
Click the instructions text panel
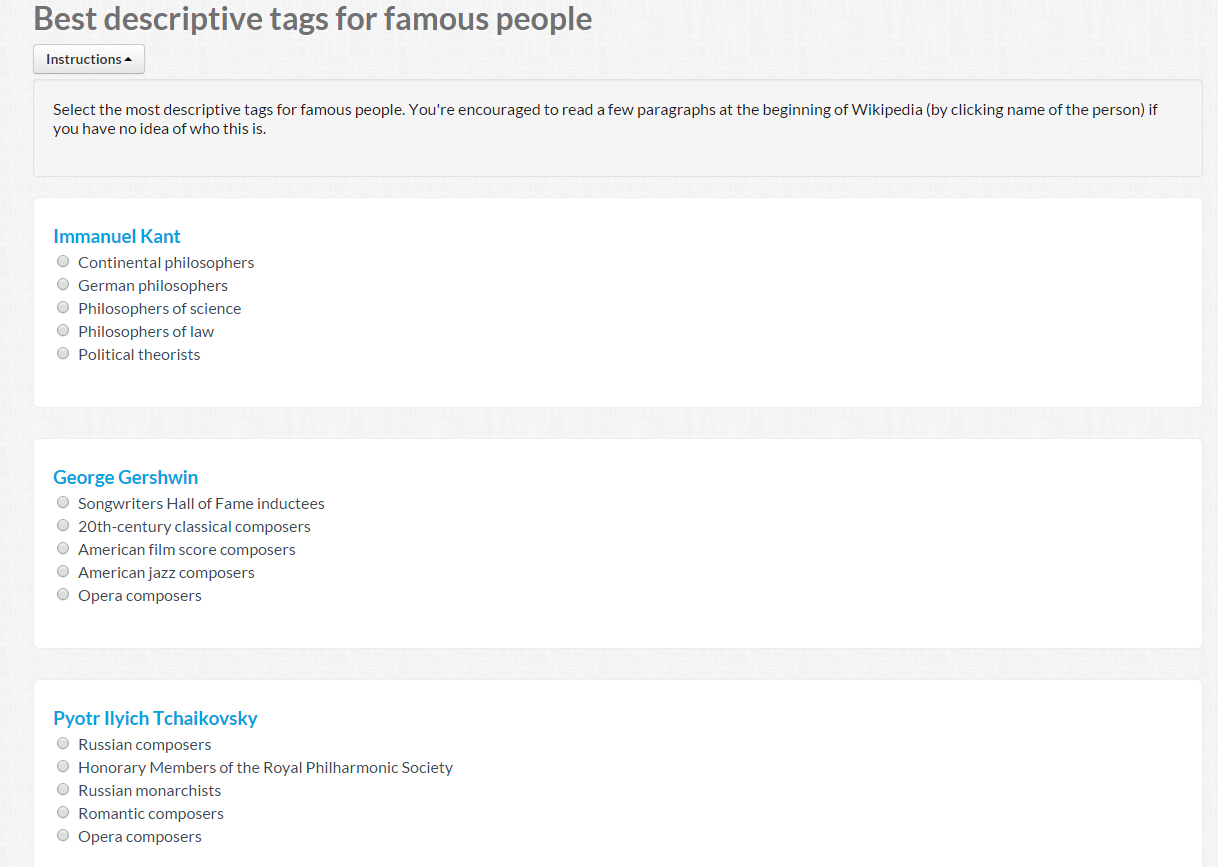pyautogui.click(x=618, y=128)
